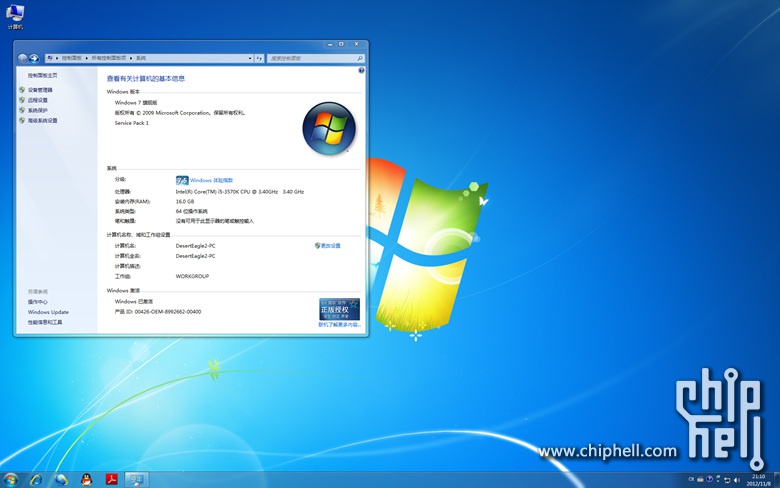Open the volume speaker icon in the tray
The image size is (780, 488).
click(737, 480)
